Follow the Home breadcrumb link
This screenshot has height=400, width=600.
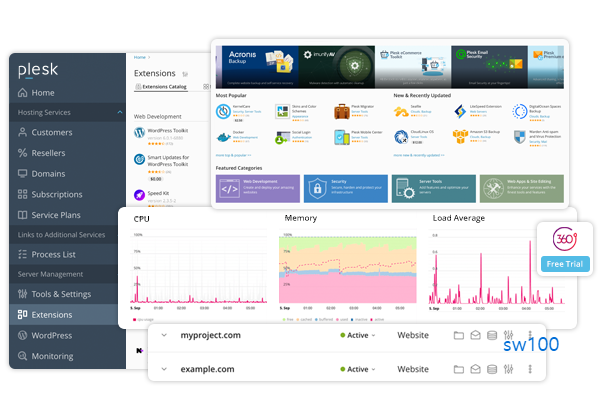[140, 57]
